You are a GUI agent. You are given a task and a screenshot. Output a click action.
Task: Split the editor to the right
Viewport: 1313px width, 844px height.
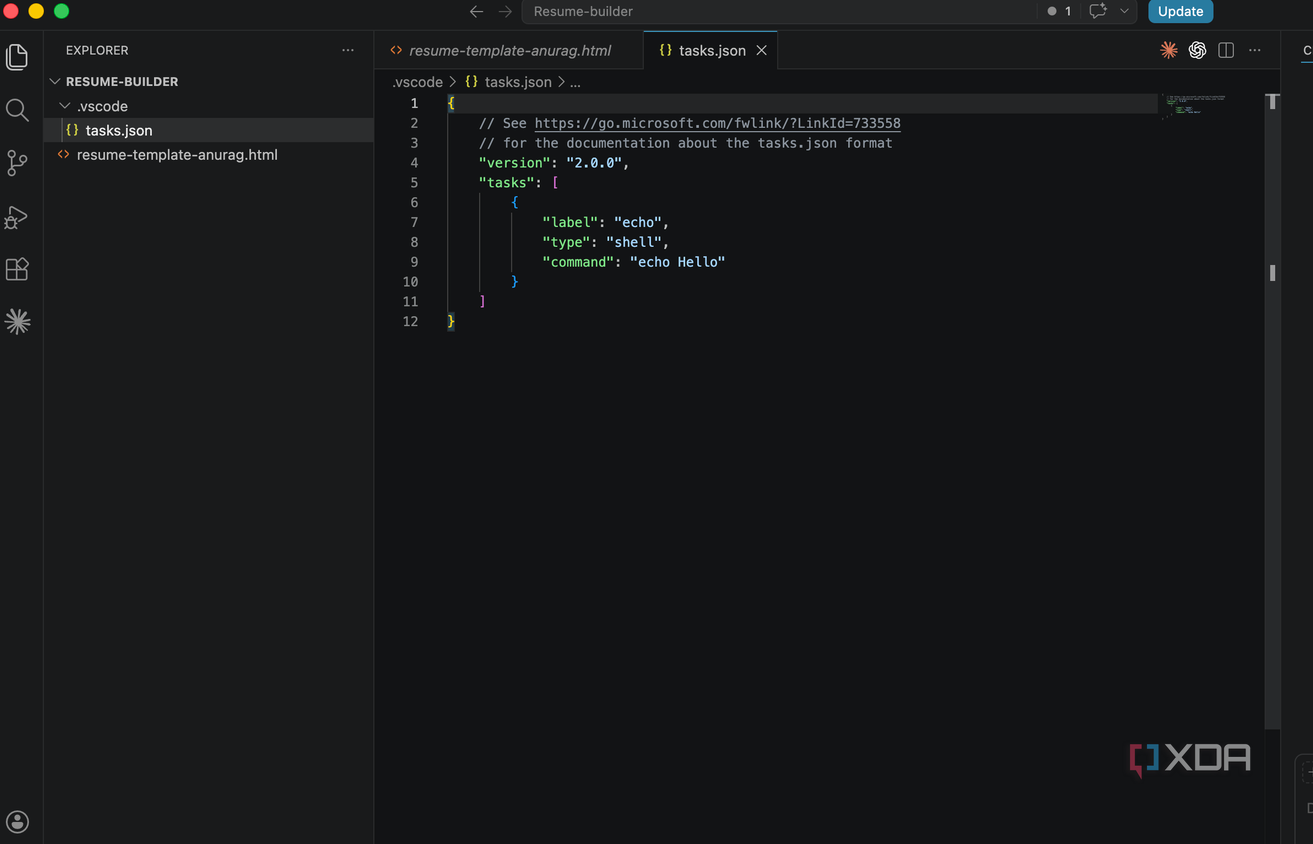coord(1226,50)
